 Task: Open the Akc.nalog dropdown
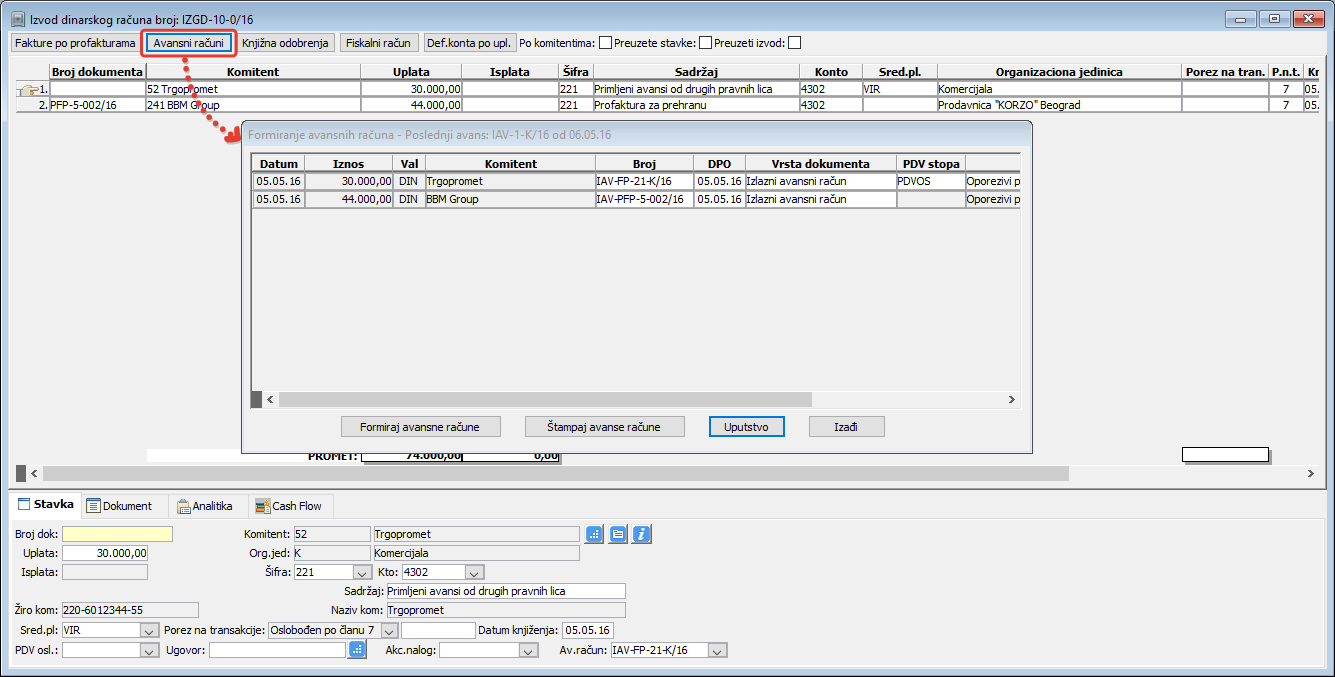click(x=529, y=650)
